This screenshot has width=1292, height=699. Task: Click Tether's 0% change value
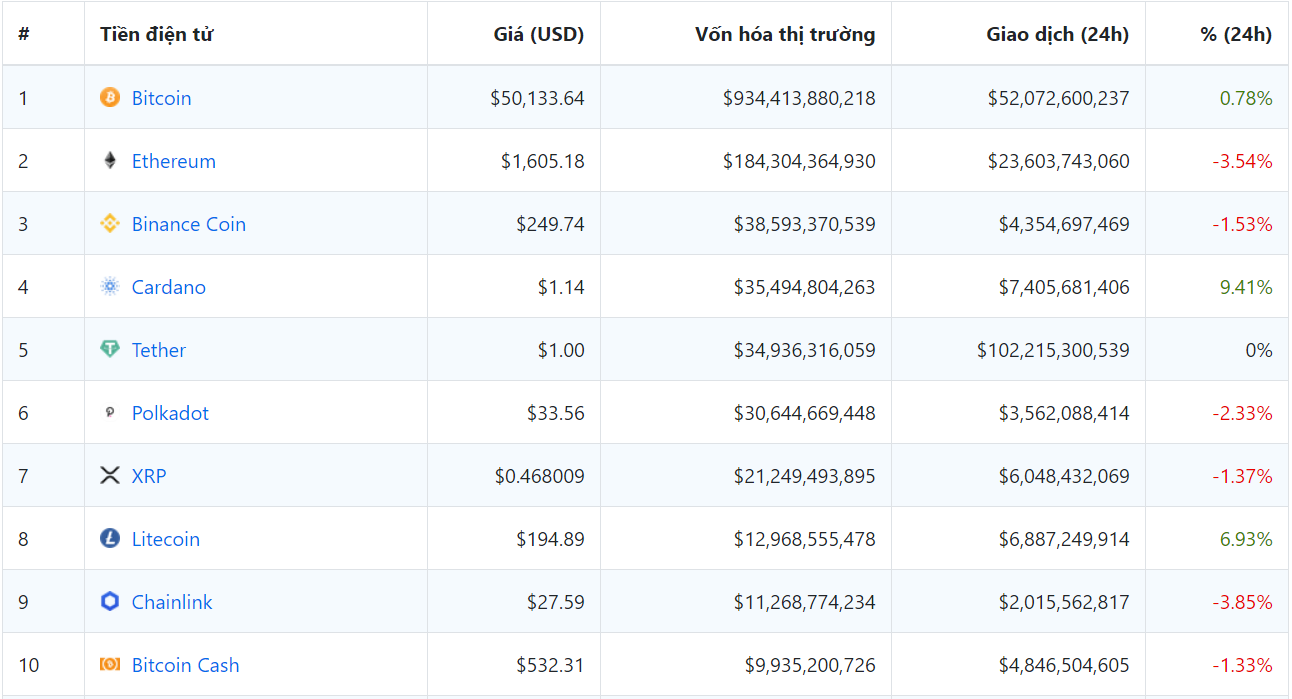click(1259, 350)
